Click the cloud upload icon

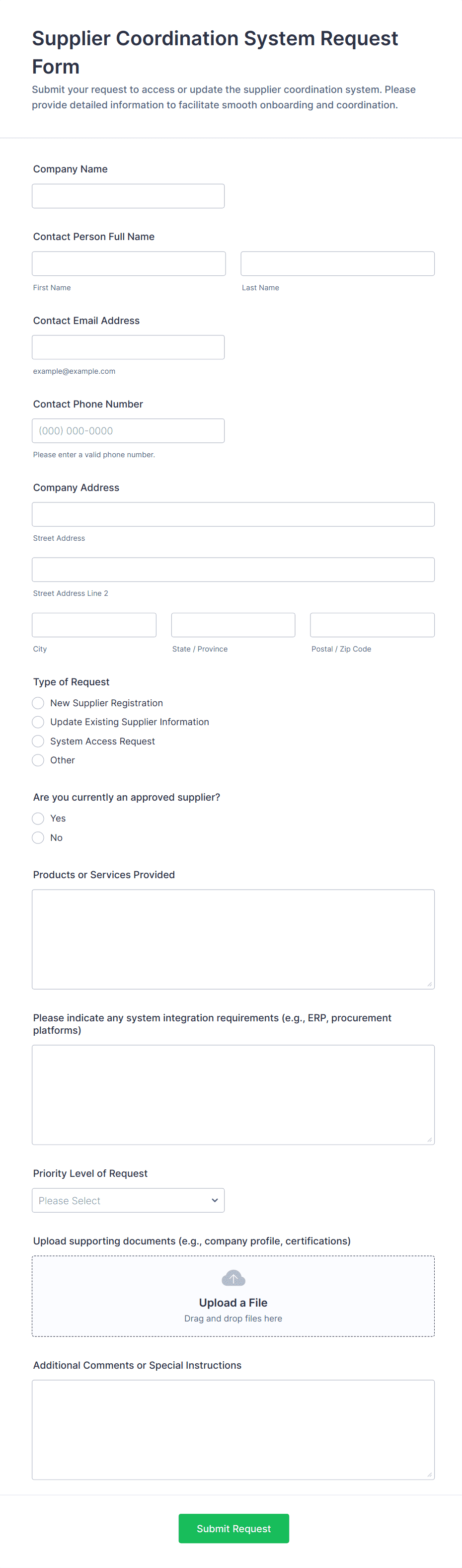(233, 1278)
